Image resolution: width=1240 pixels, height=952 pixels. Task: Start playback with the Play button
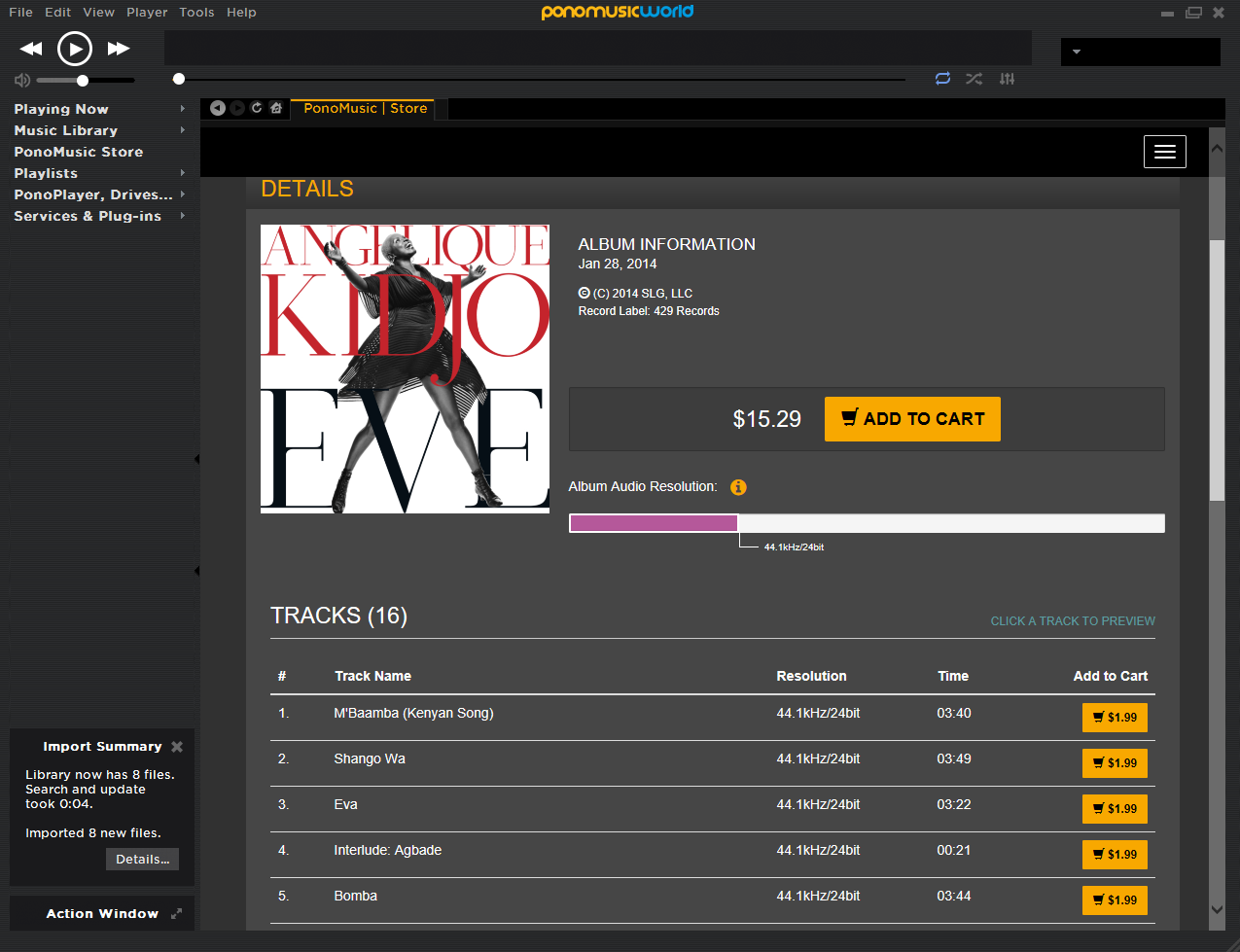click(x=75, y=49)
